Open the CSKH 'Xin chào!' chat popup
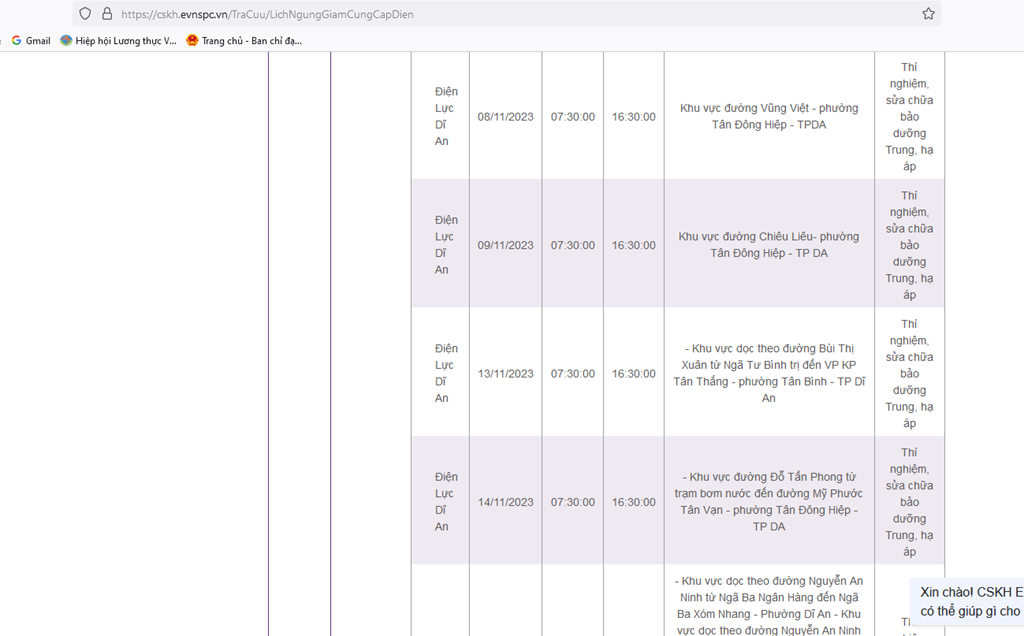The width and height of the screenshot is (1024, 636). coord(970,601)
